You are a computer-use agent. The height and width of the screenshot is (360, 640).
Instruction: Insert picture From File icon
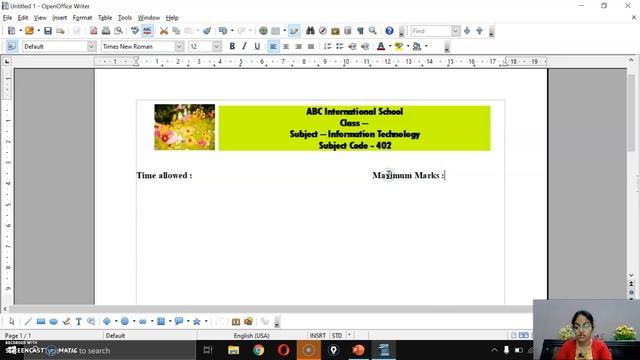click(x=248, y=321)
